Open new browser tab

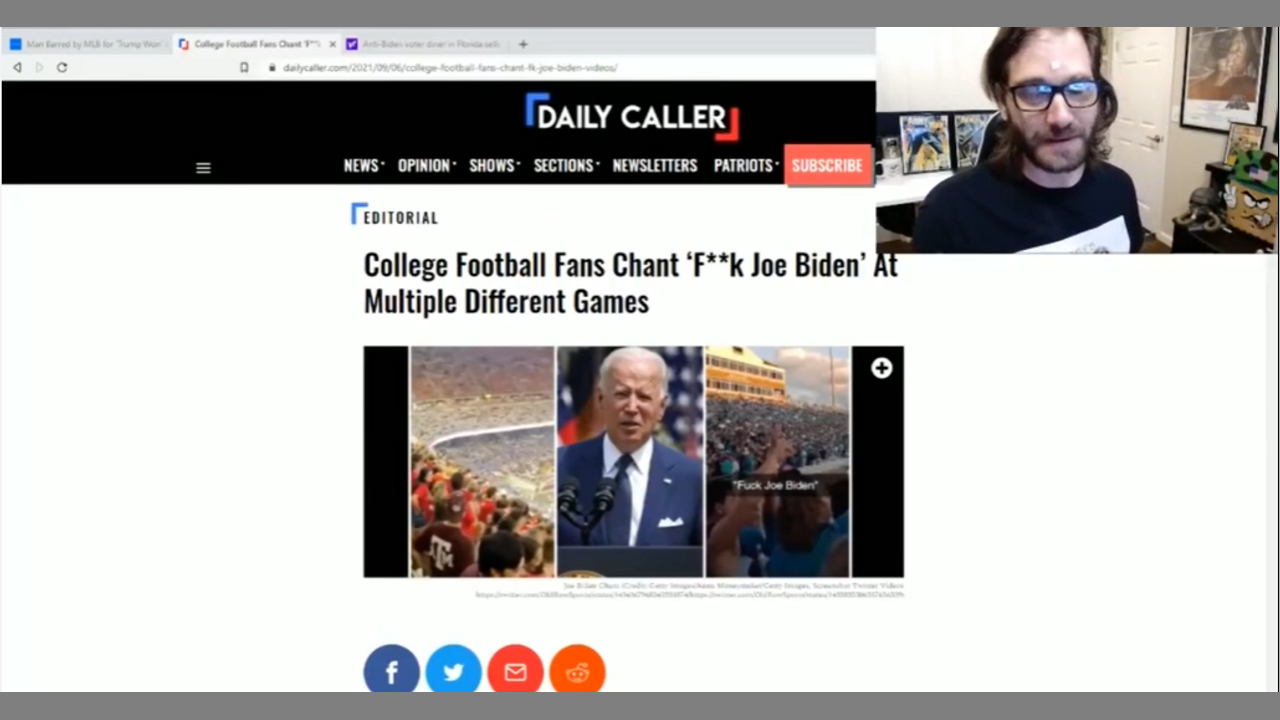pyautogui.click(x=523, y=44)
